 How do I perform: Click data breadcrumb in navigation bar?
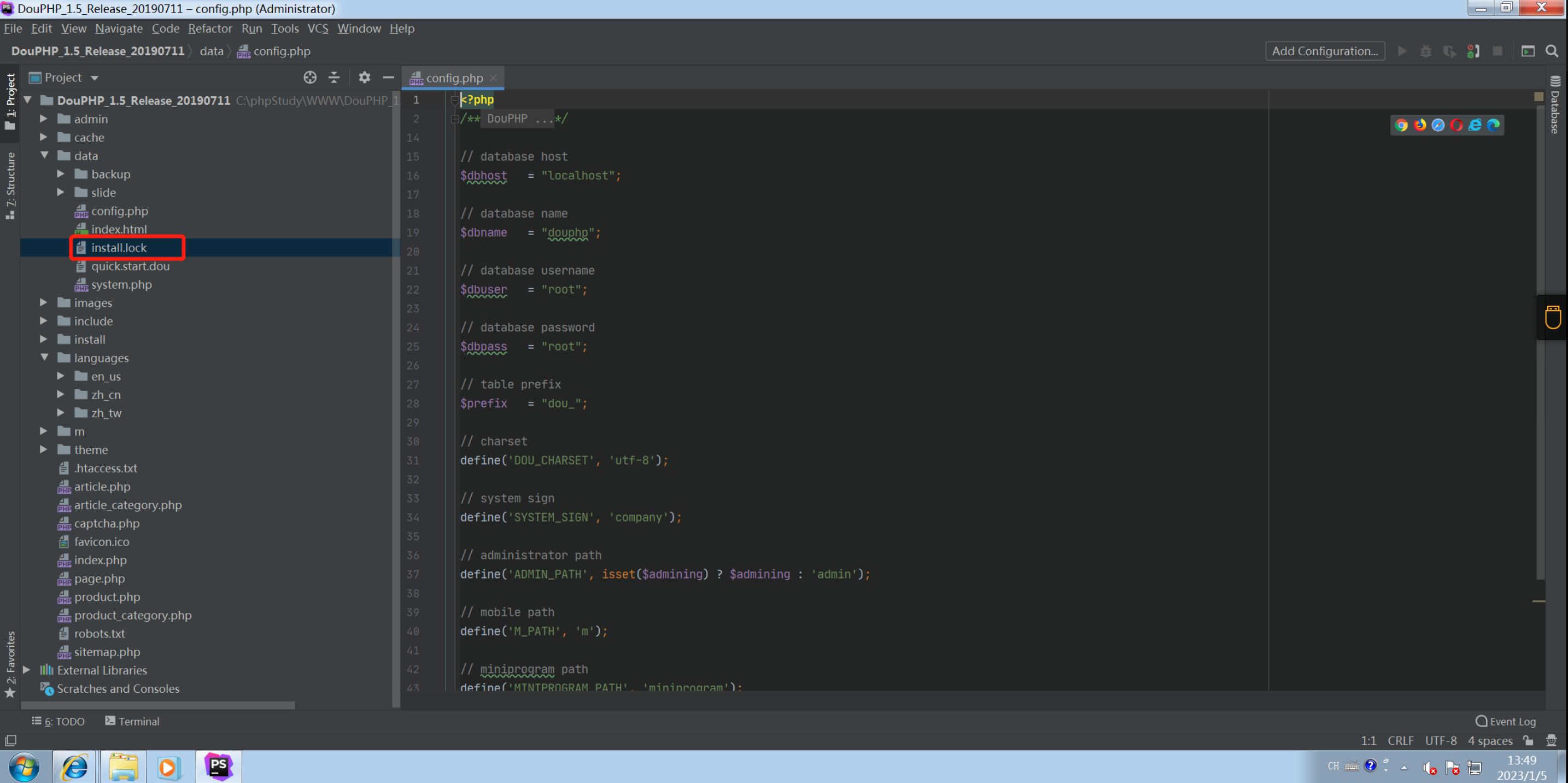[x=211, y=51]
